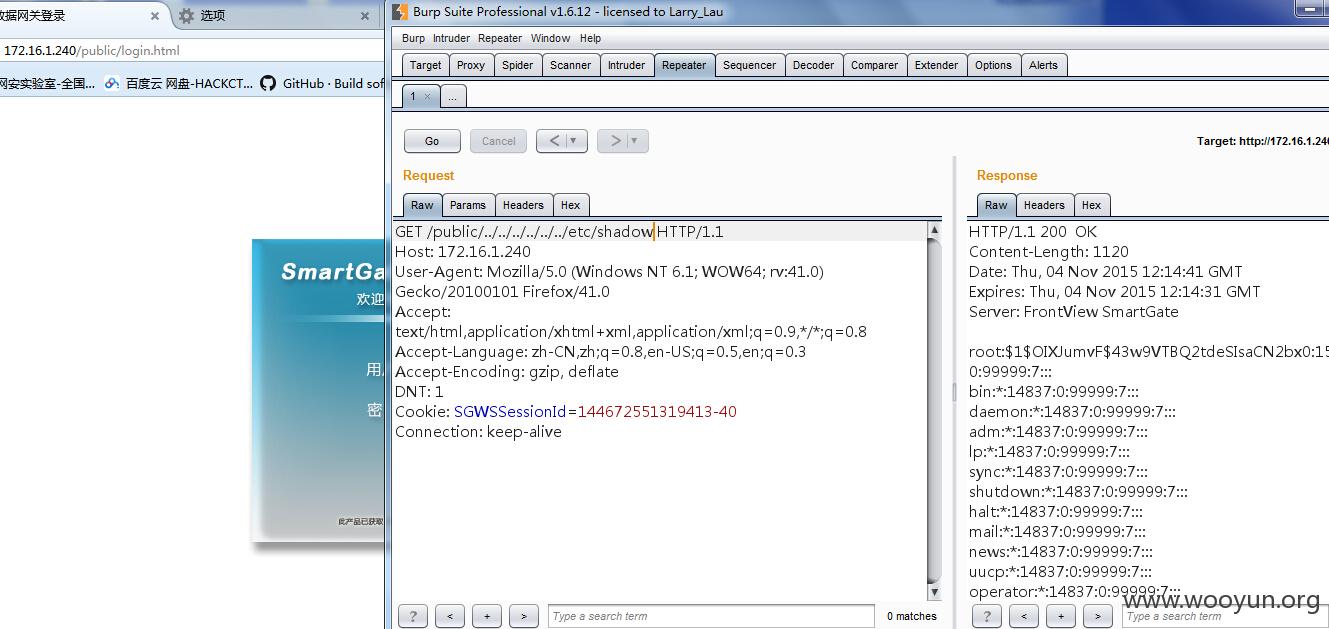The image size is (1329, 629).
Task: Switch to the Comparer tab
Action: point(875,65)
